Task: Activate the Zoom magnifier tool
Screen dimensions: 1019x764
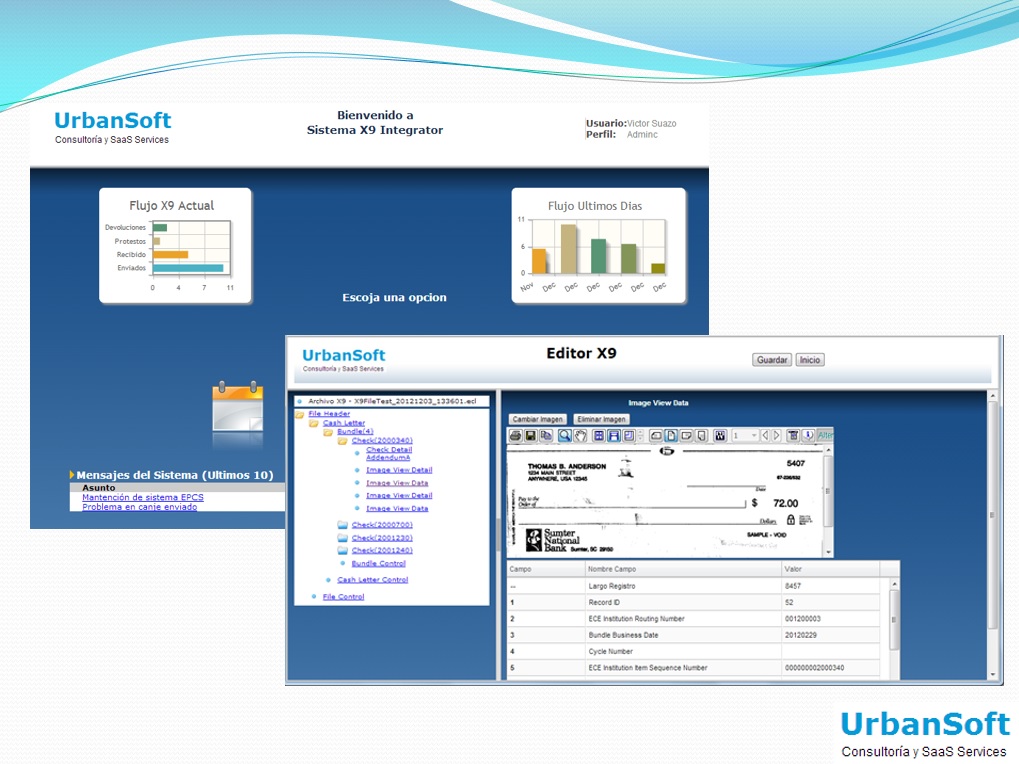Action: (565, 437)
